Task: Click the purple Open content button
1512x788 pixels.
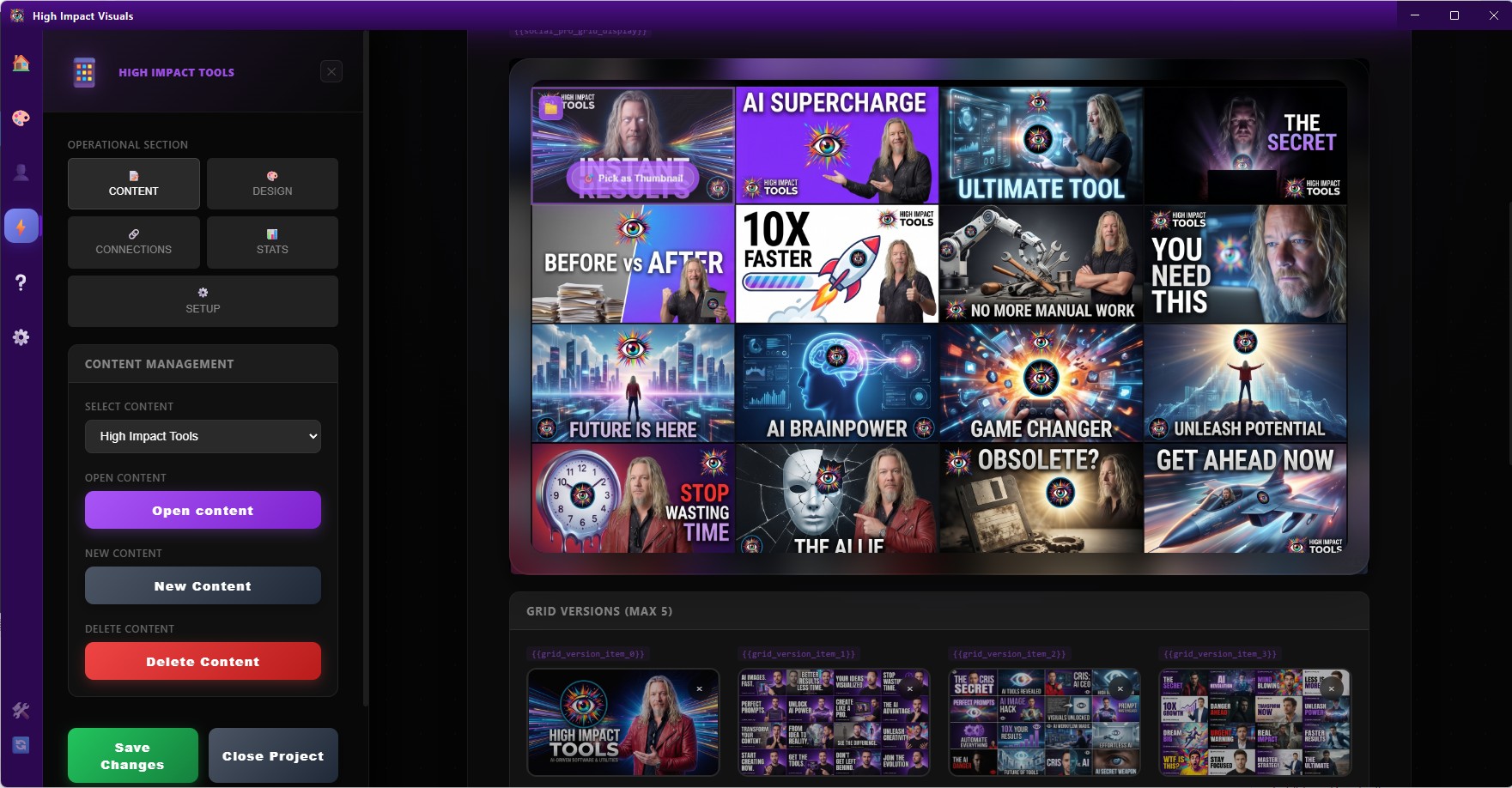Action: click(203, 510)
